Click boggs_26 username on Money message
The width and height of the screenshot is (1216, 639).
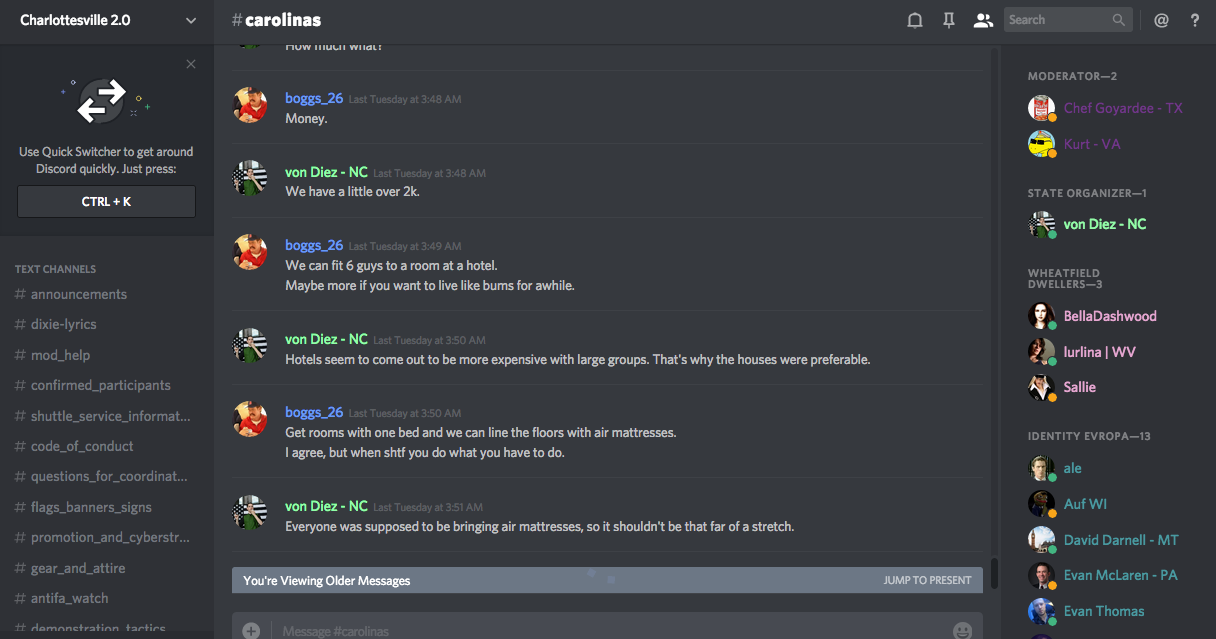(x=314, y=98)
